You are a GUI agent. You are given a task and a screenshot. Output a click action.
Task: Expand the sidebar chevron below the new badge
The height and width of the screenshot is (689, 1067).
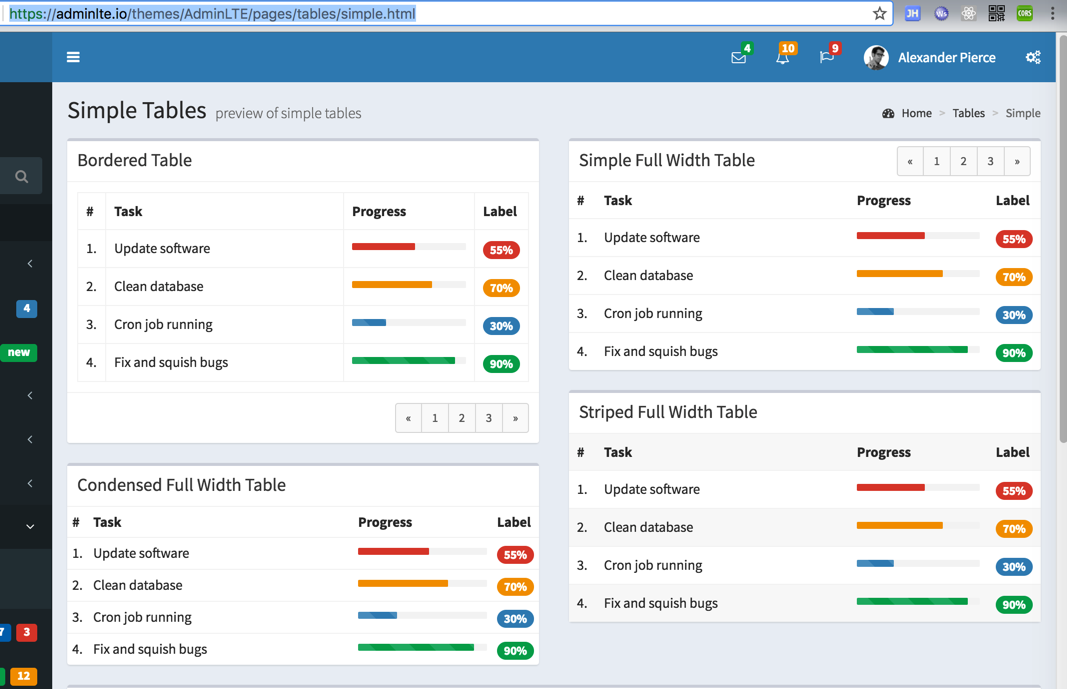pyautogui.click(x=30, y=395)
